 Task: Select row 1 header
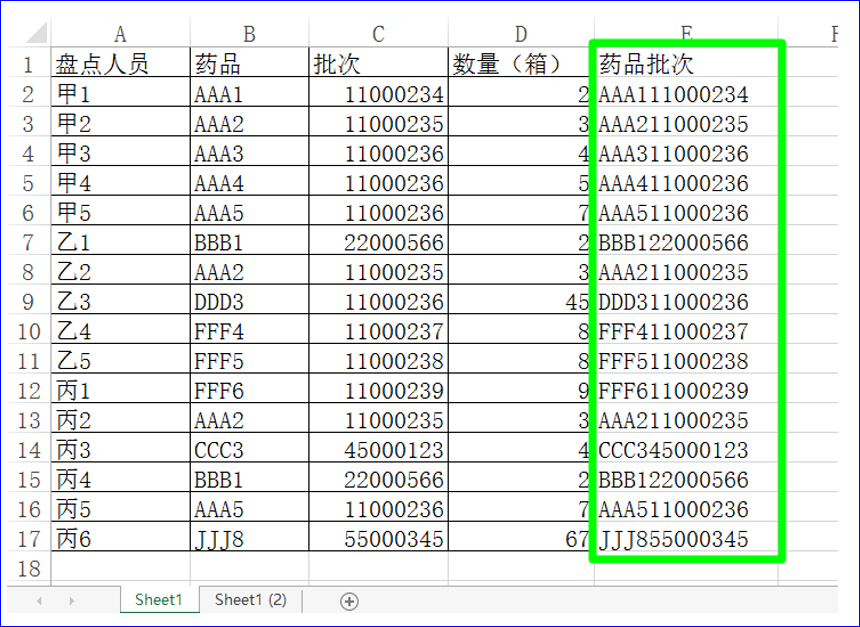(29, 65)
